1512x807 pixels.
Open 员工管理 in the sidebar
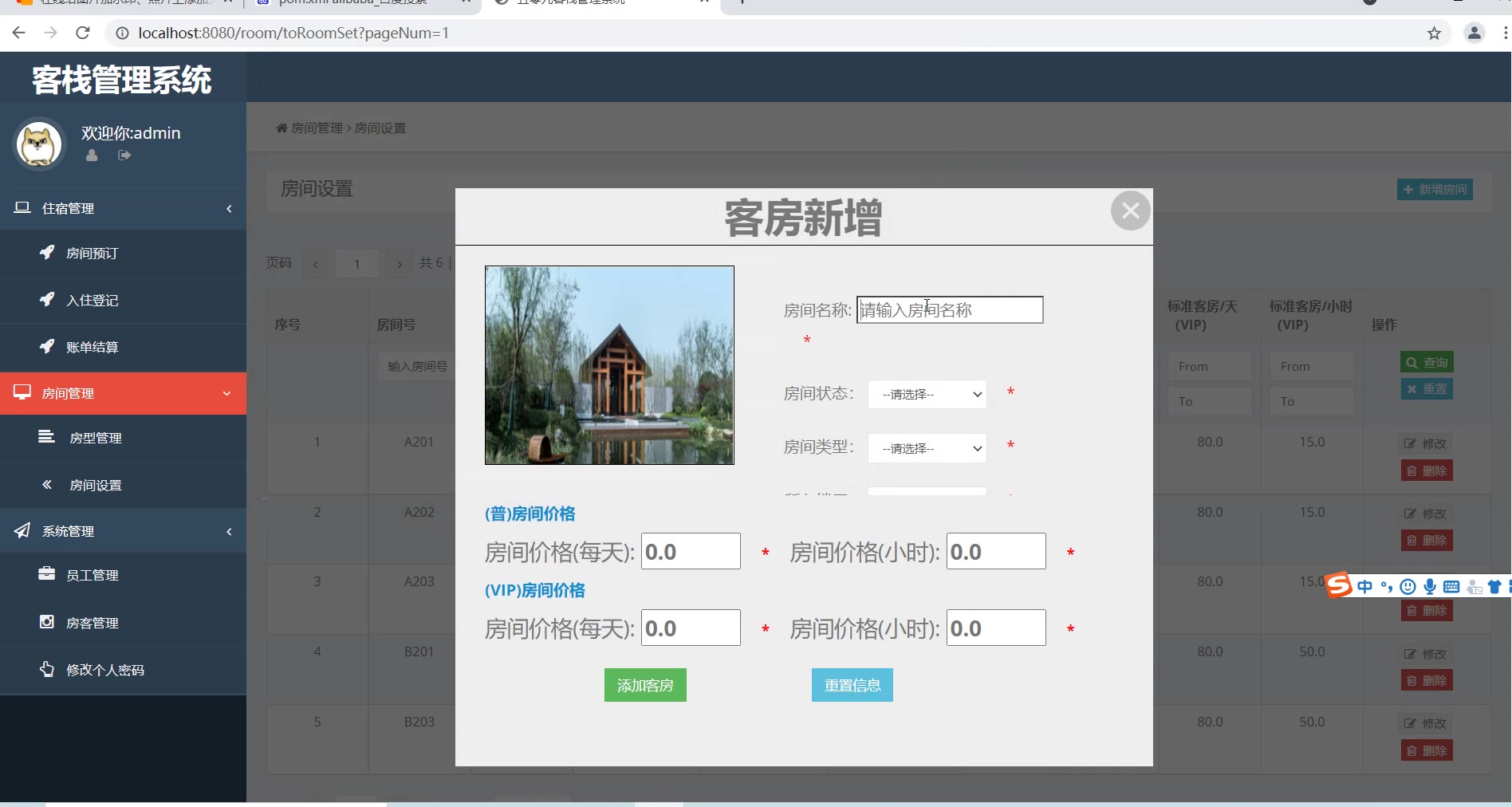coord(123,575)
